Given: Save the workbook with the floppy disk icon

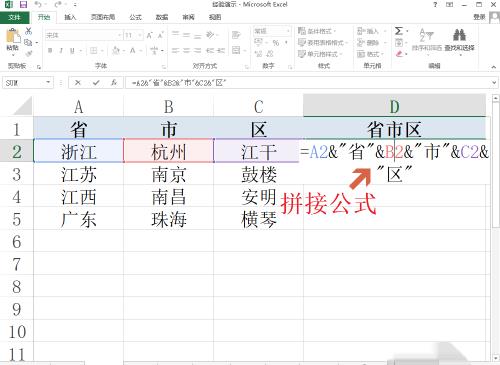Looking at the screenshot, I should click(x=23, y=5).
